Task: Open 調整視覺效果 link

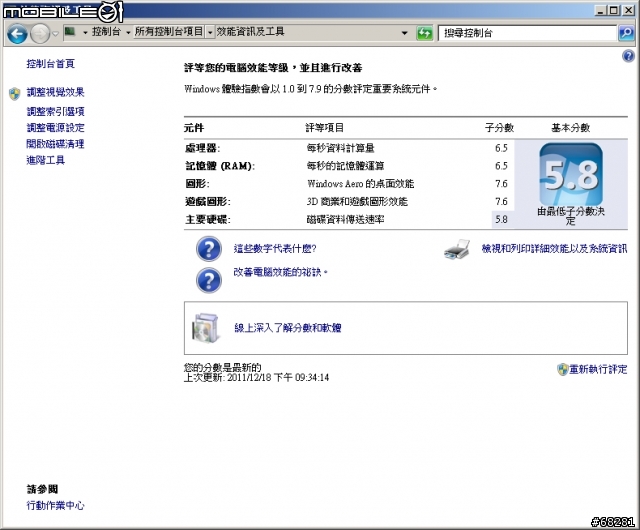Action: coord(56,92)
